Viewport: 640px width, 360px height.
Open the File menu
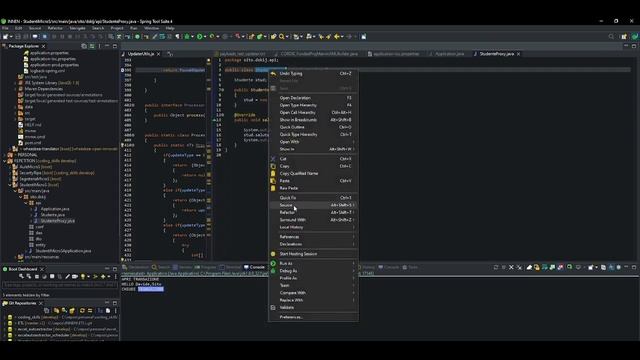click(5, 28)
